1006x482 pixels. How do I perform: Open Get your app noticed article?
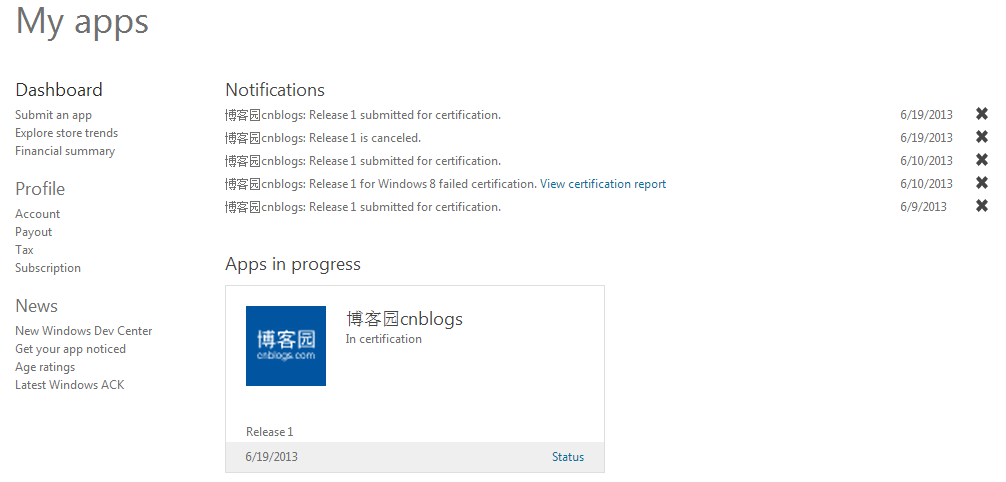point(70,349)
